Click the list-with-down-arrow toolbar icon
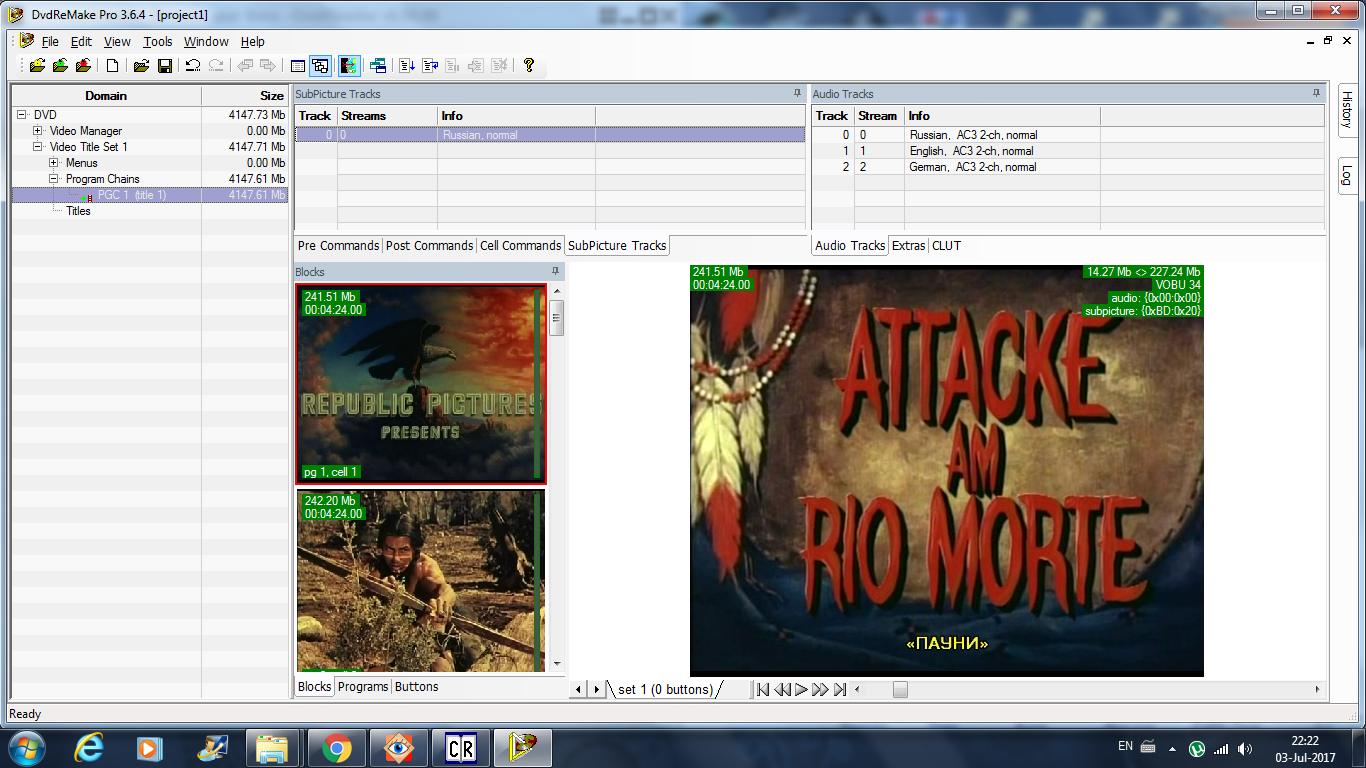The image size is (1366, 768). [x=407, y=66]
